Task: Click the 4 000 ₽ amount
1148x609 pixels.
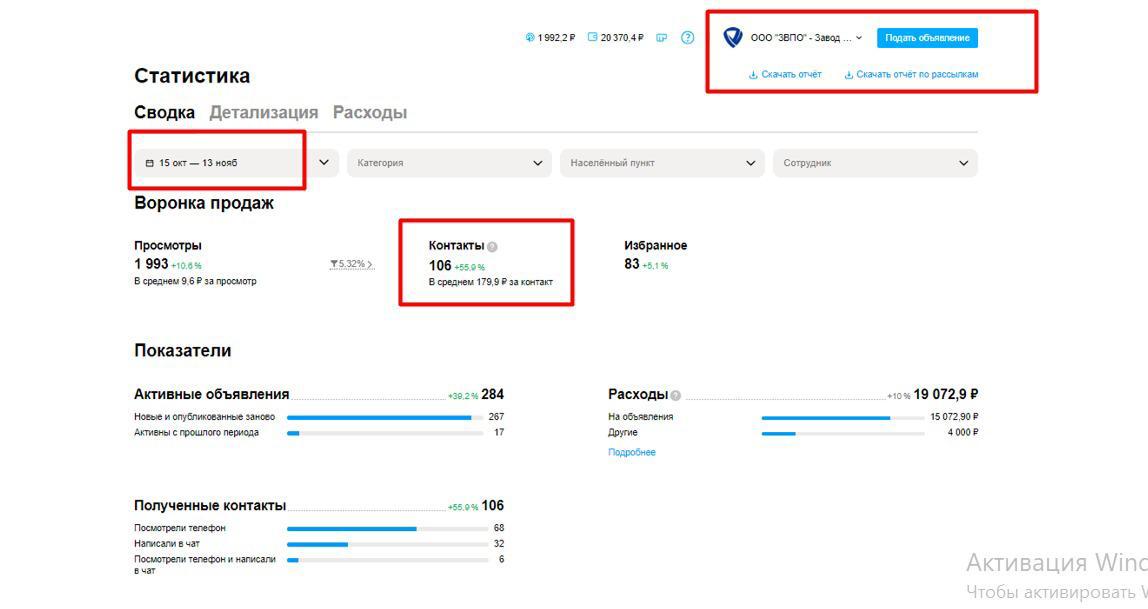Action: coord(963,433)
